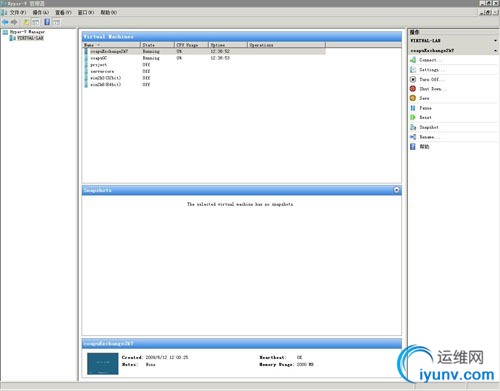Image resolution: width=500 pixels, height=391 pixels.
Task: Open the 帮助(H) menu
Action: (108, 12)
